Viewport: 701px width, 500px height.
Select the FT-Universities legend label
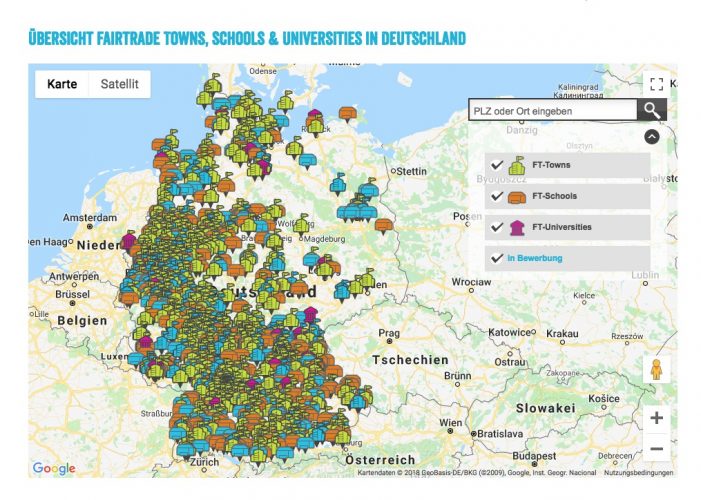[562, 227]
